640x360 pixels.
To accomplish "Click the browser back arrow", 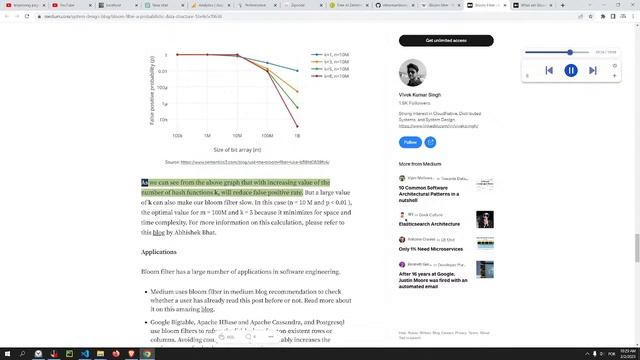I will (x=7, y=16).
